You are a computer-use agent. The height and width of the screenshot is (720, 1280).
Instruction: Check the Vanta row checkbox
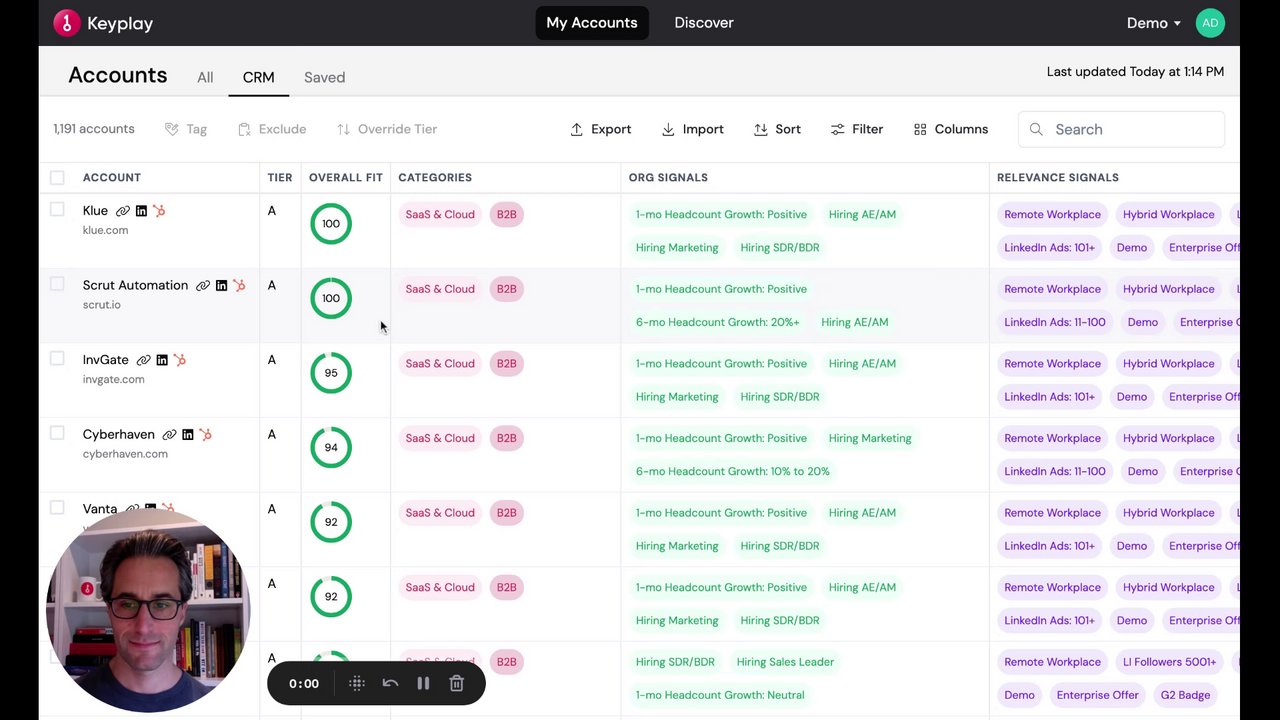coord(57,508)
